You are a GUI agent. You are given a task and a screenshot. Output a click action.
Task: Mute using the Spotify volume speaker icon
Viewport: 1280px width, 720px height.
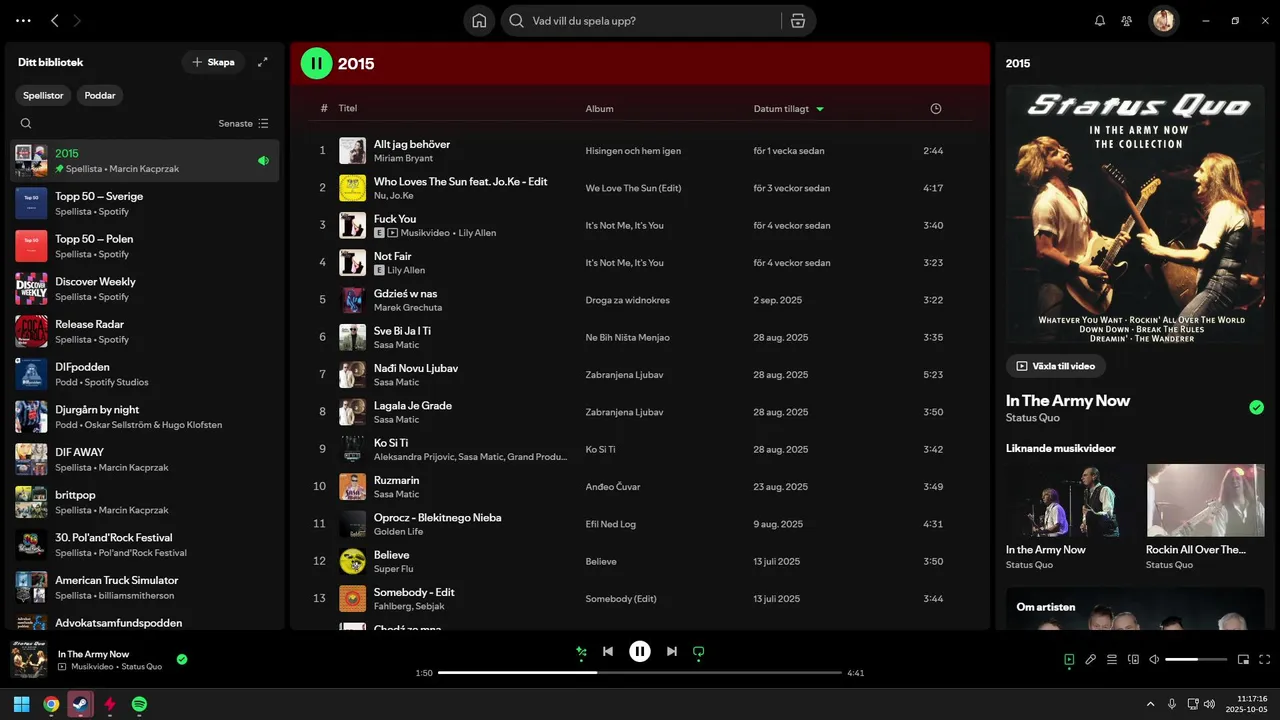coord(1154,660)
